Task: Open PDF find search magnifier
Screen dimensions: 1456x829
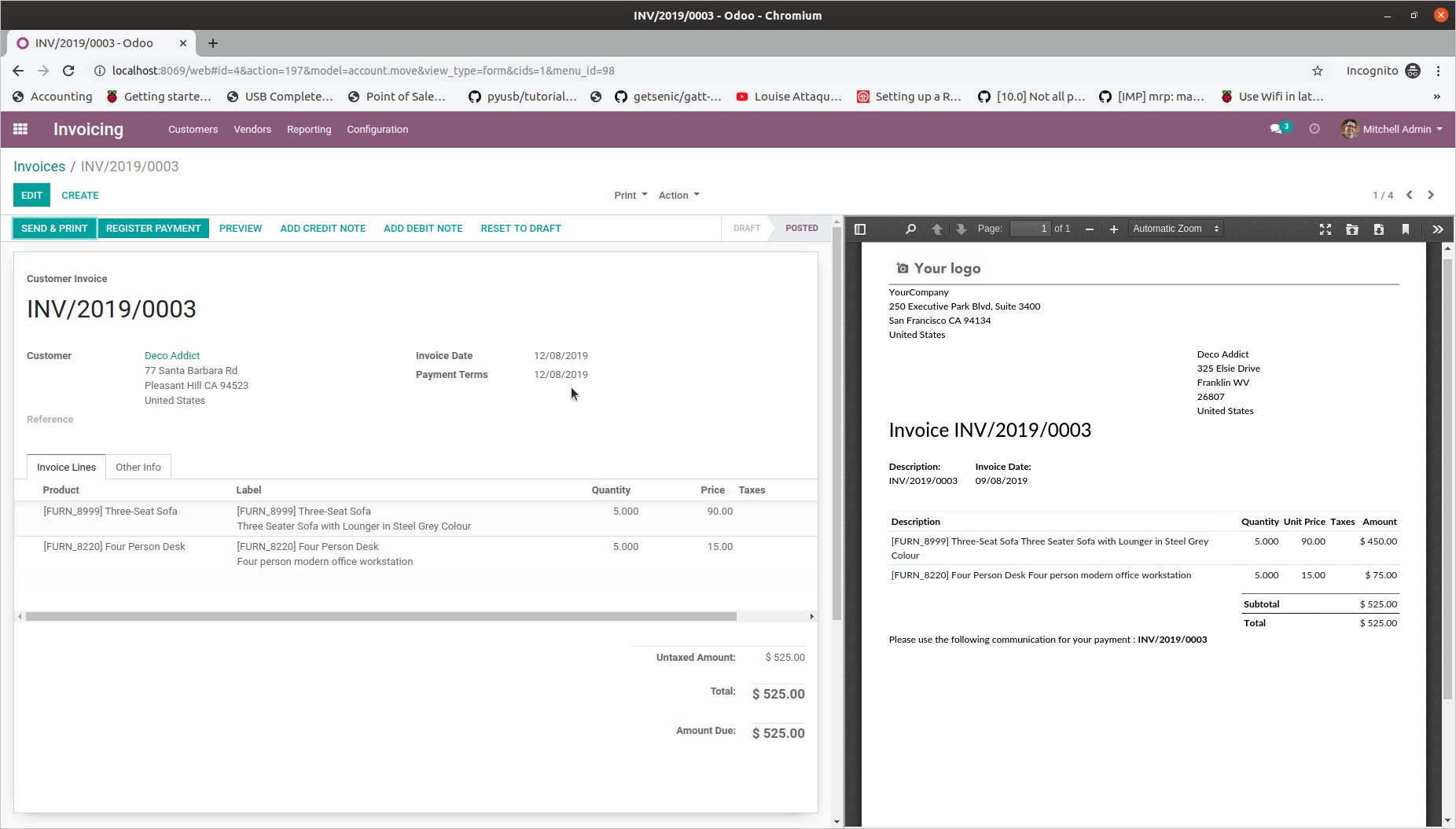Action: (910, 229)
